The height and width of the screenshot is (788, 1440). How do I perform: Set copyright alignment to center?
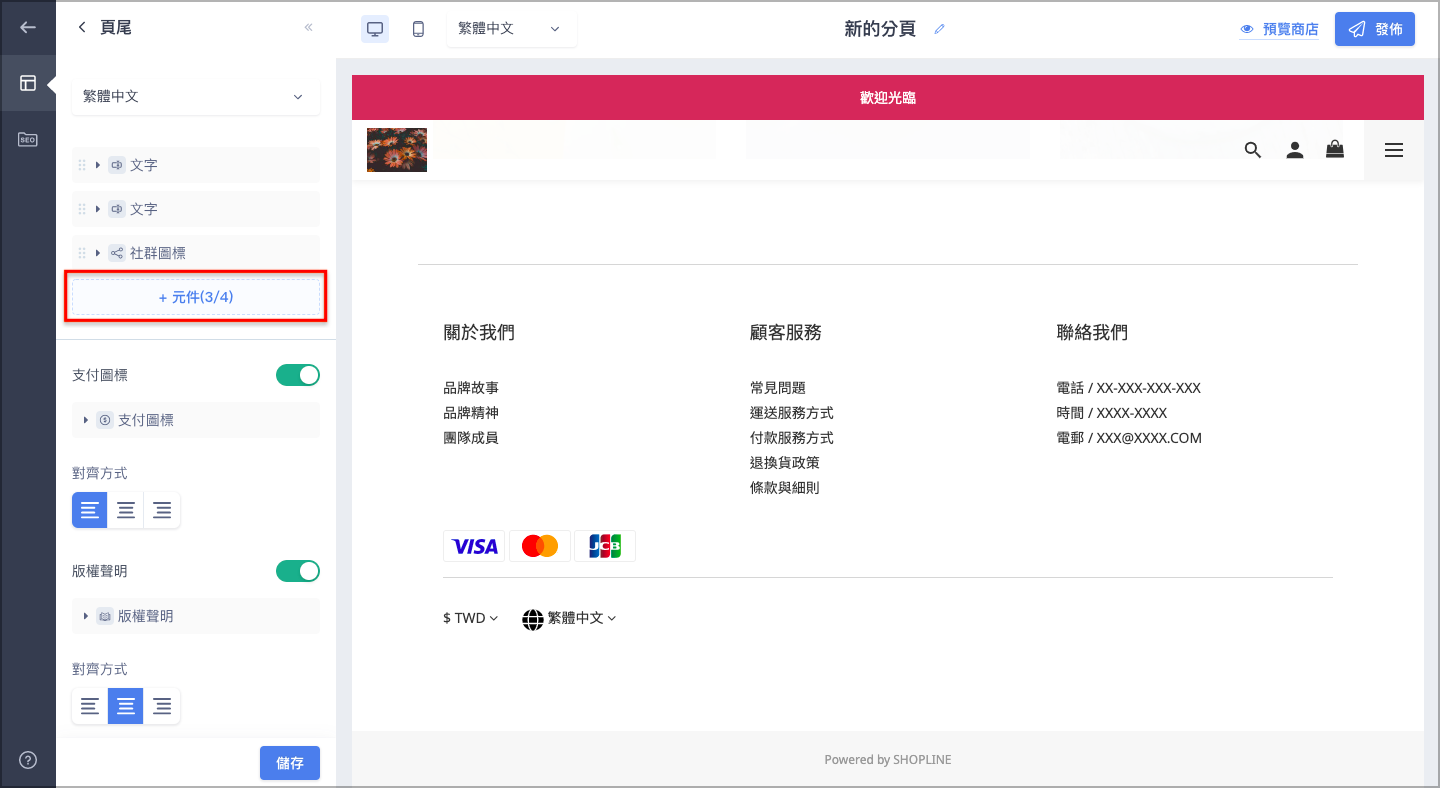click(x=126, y=706)
